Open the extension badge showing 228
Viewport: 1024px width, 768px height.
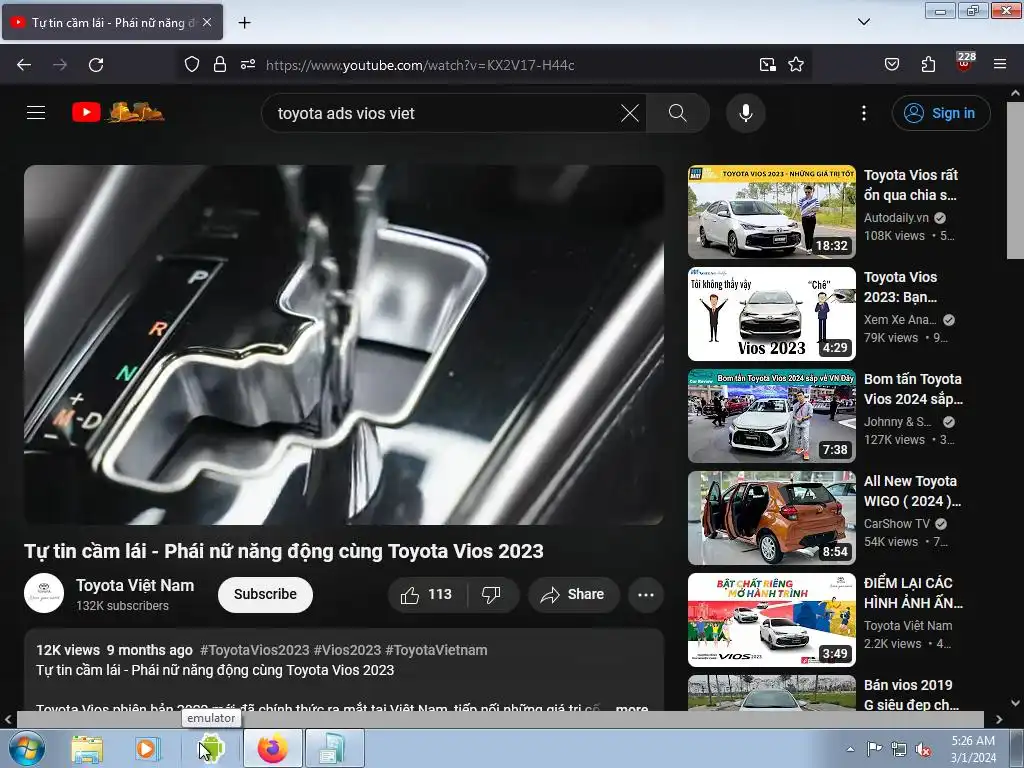(965, 61)
